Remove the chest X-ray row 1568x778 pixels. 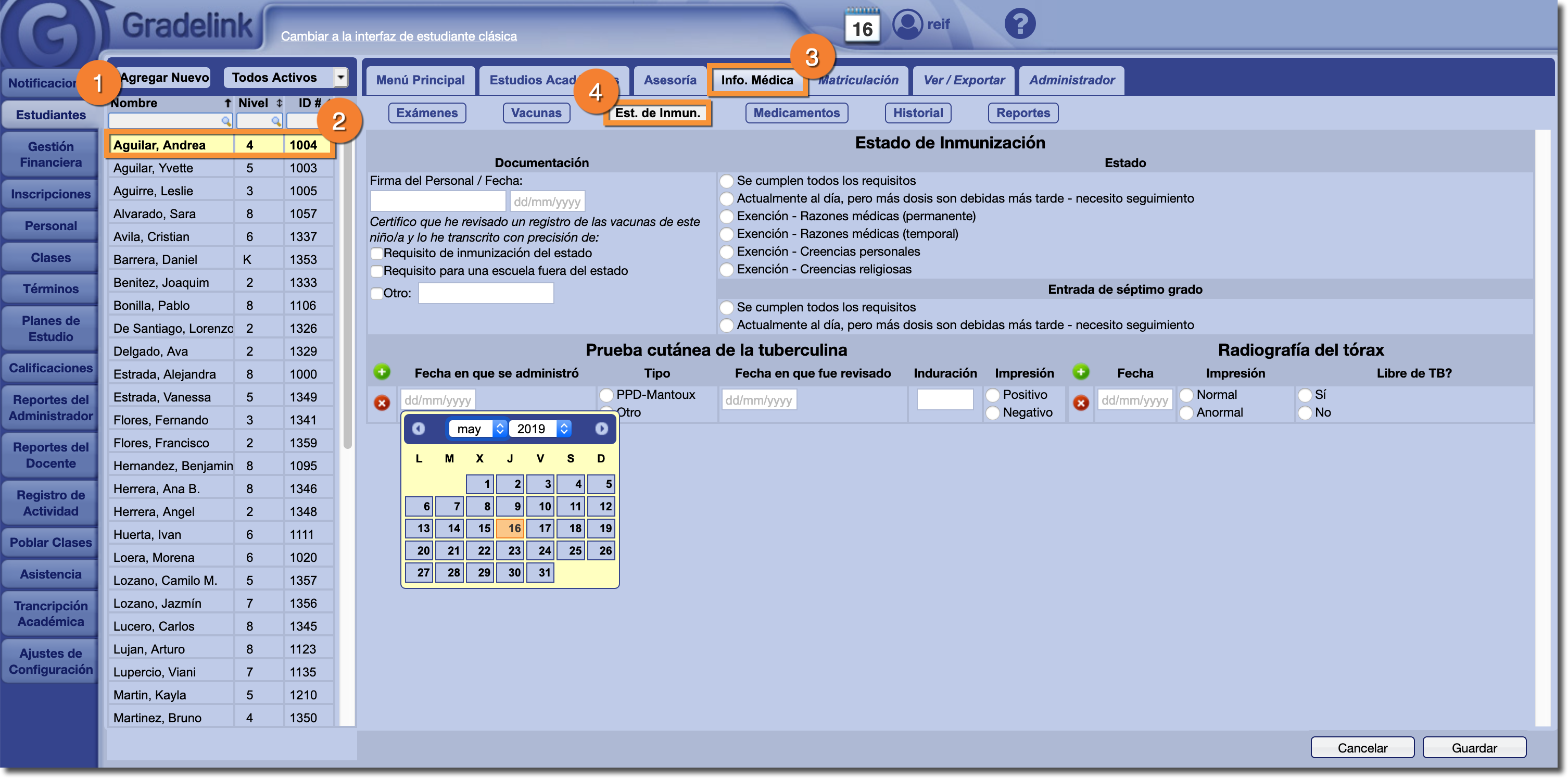tap(1080, 403)
